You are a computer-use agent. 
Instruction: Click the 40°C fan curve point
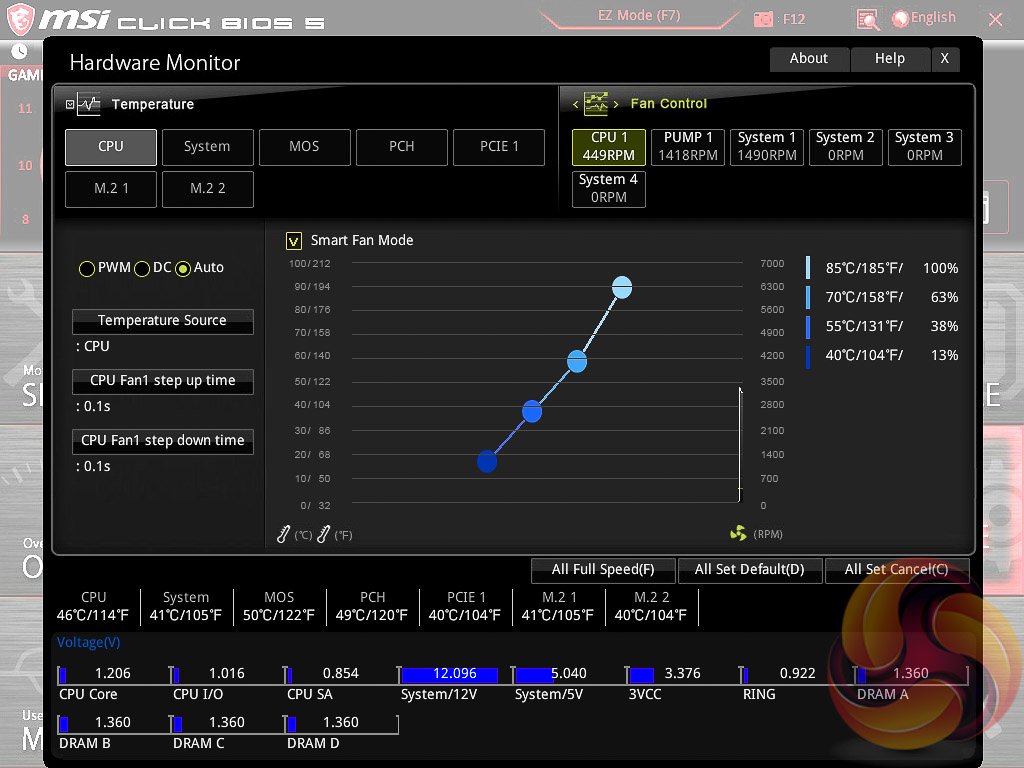click(x=487, y=462)
